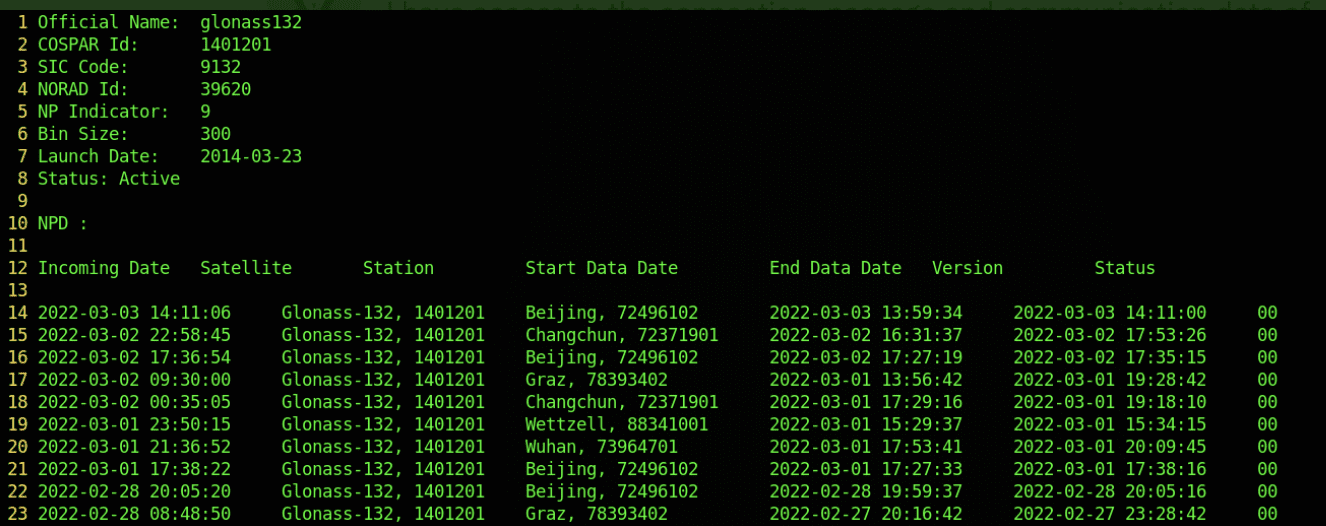Click the Bin Size value 300

tap(215, 134)
